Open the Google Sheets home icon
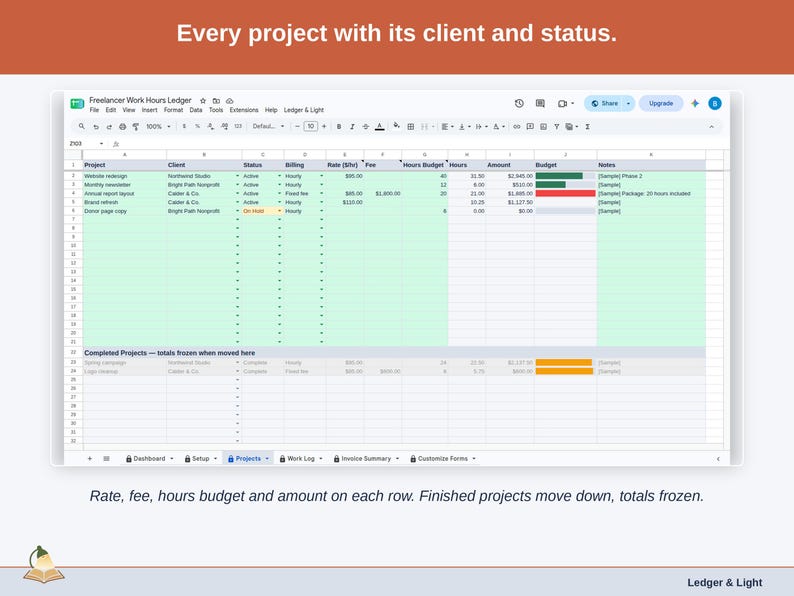Image resolution: width=794 pixels, height=596 pixels. 77,103
